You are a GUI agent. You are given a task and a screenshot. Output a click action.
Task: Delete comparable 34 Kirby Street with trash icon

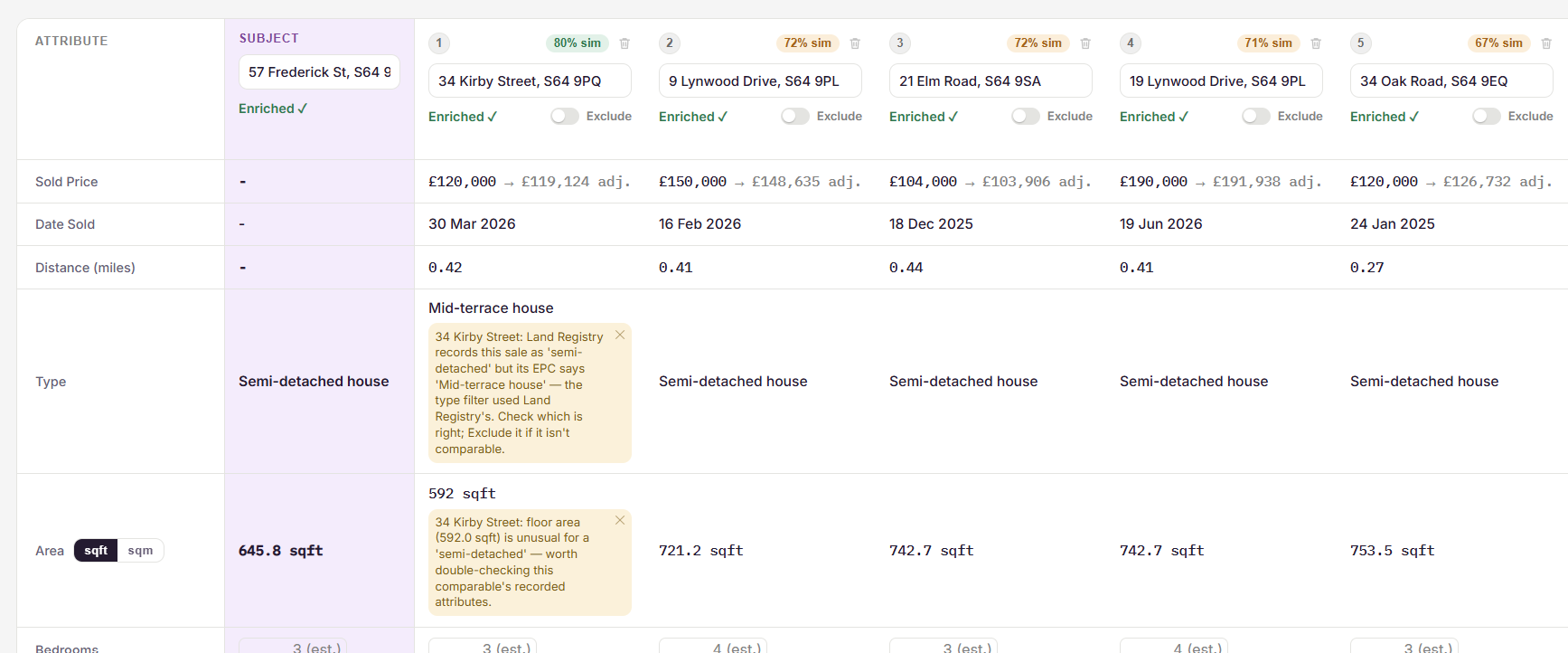pyautogui.click(x=624, y=43)
